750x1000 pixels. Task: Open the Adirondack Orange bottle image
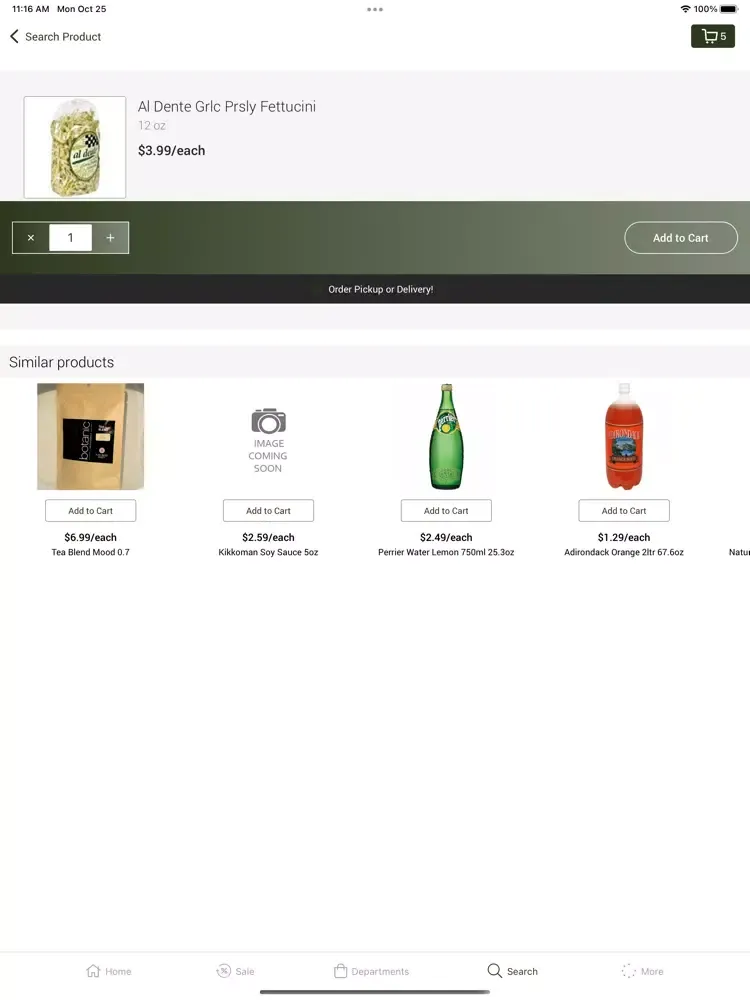(x=624, y=436)
